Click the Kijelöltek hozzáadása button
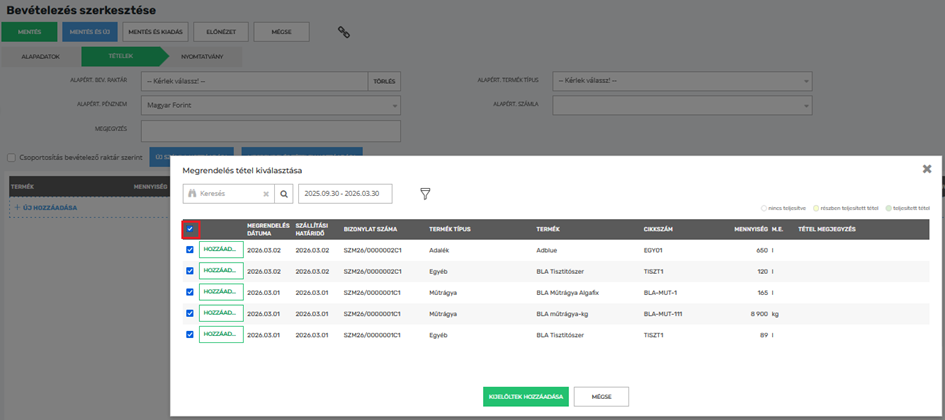This screenshot has width=945, height=420. tap(525, 397)
